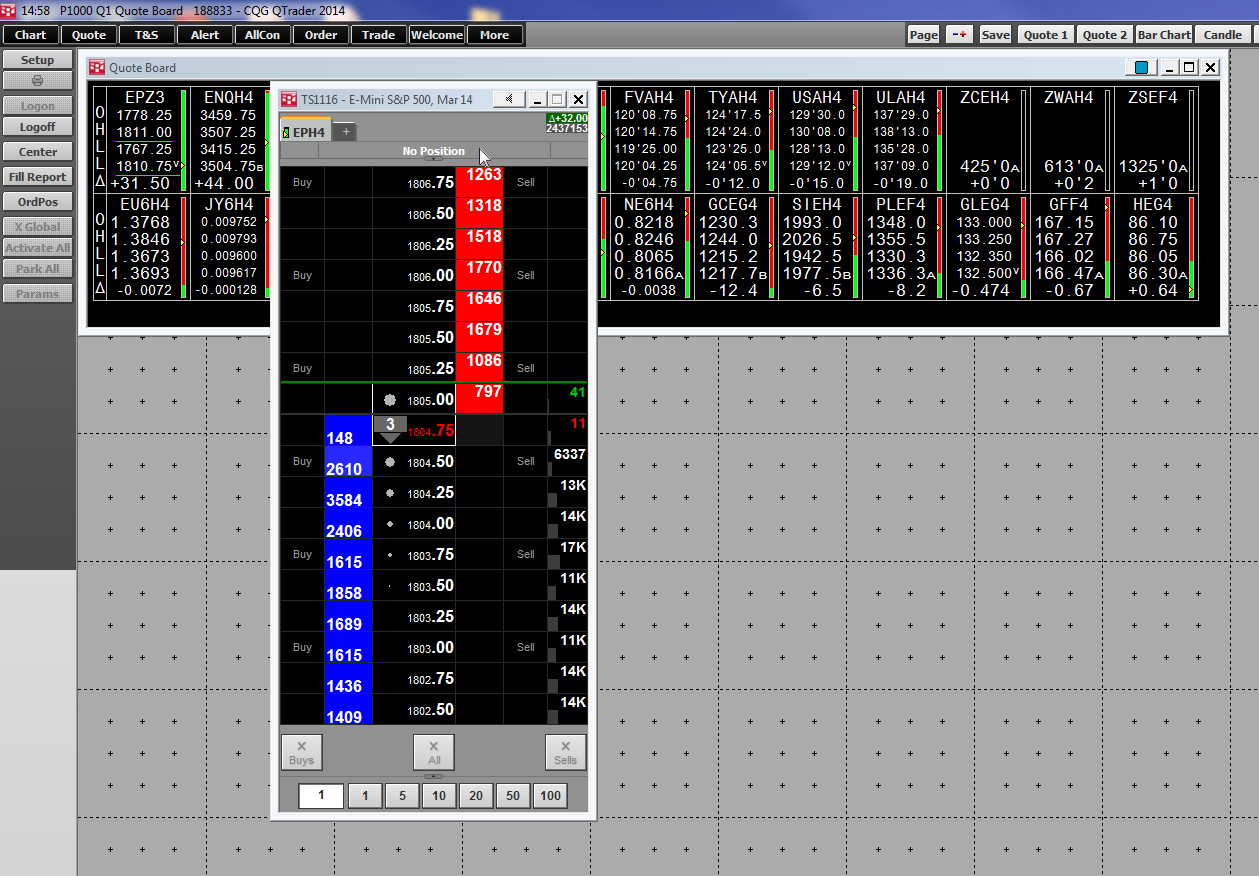This screenshot has width=1259, height=876.
Task: Click the Buy cell at price 1803.00
Action: [302, 648]
